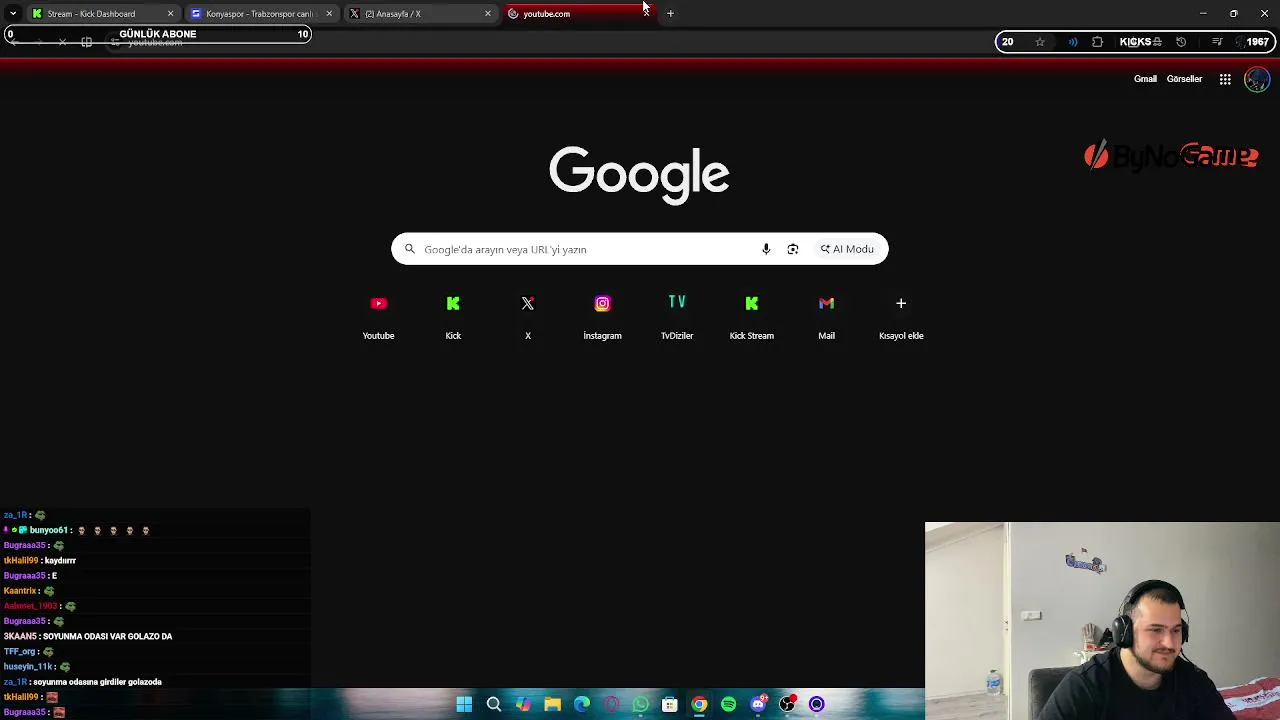The image size is (1280, 720).
Task: Open the Google account profile picture
Action: 1257,79
